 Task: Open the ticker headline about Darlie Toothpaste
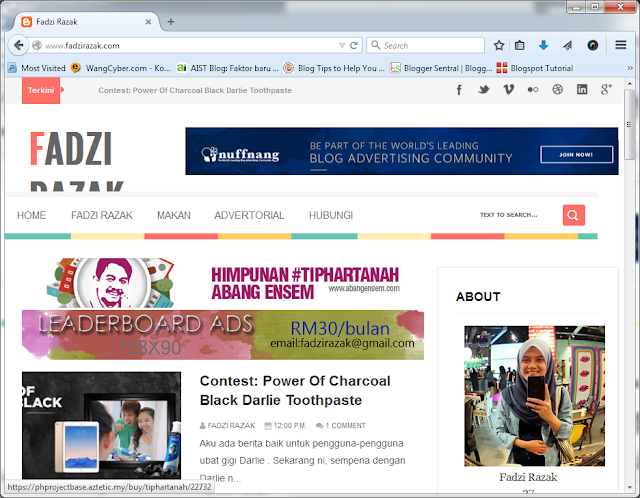195,90
